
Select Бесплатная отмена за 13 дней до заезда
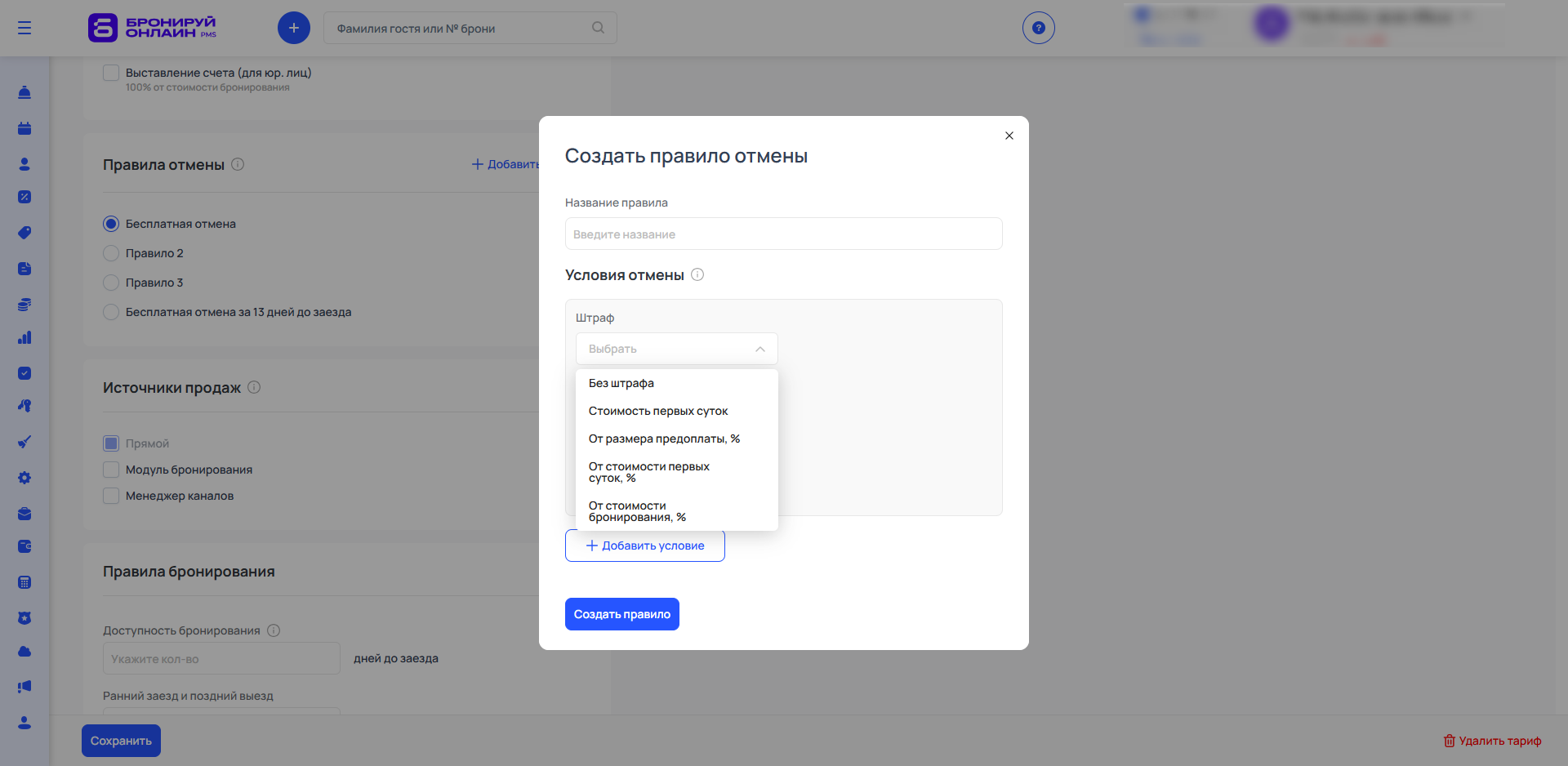pyautogui.click(x=111, y=312)
